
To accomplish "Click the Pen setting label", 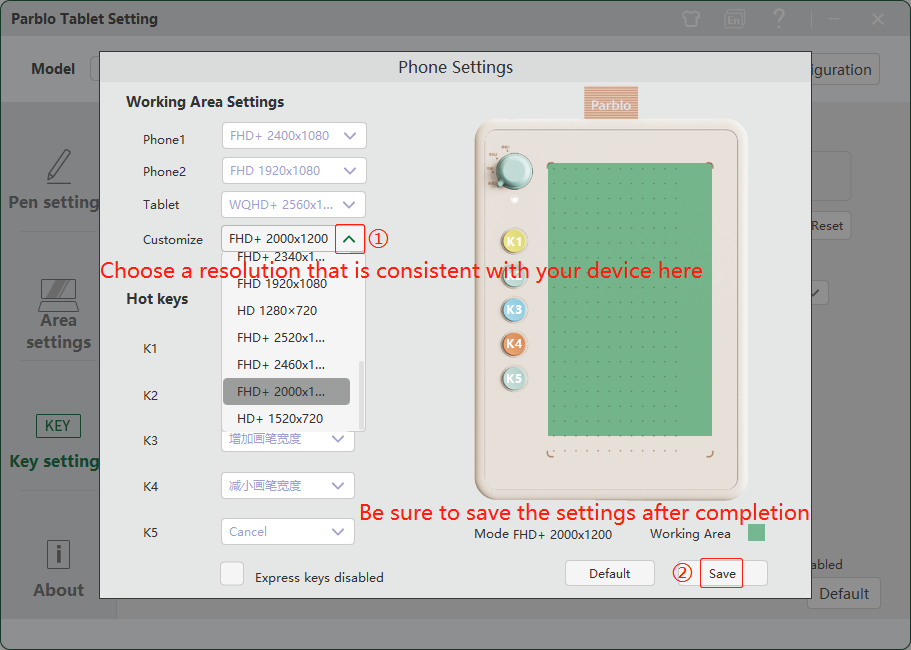I will click(x=54, y=202).
